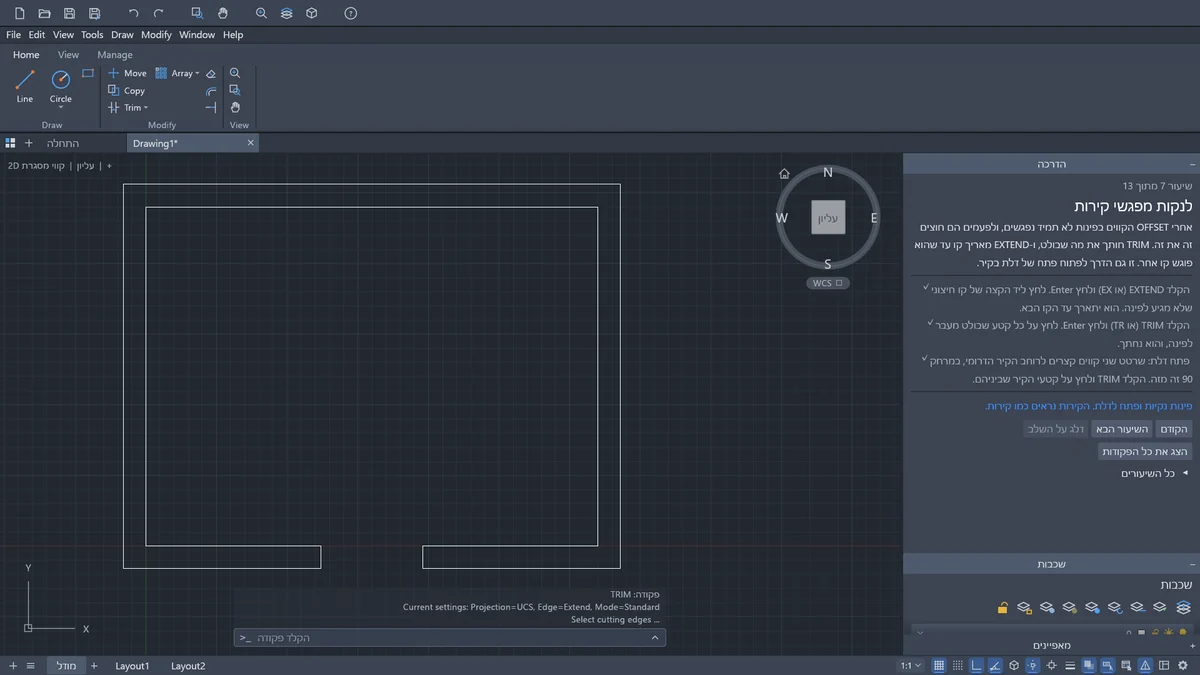1200x675 pixels.
Task: Click the yellow unlocked padlock layer icon
Action: point(1002,607)
